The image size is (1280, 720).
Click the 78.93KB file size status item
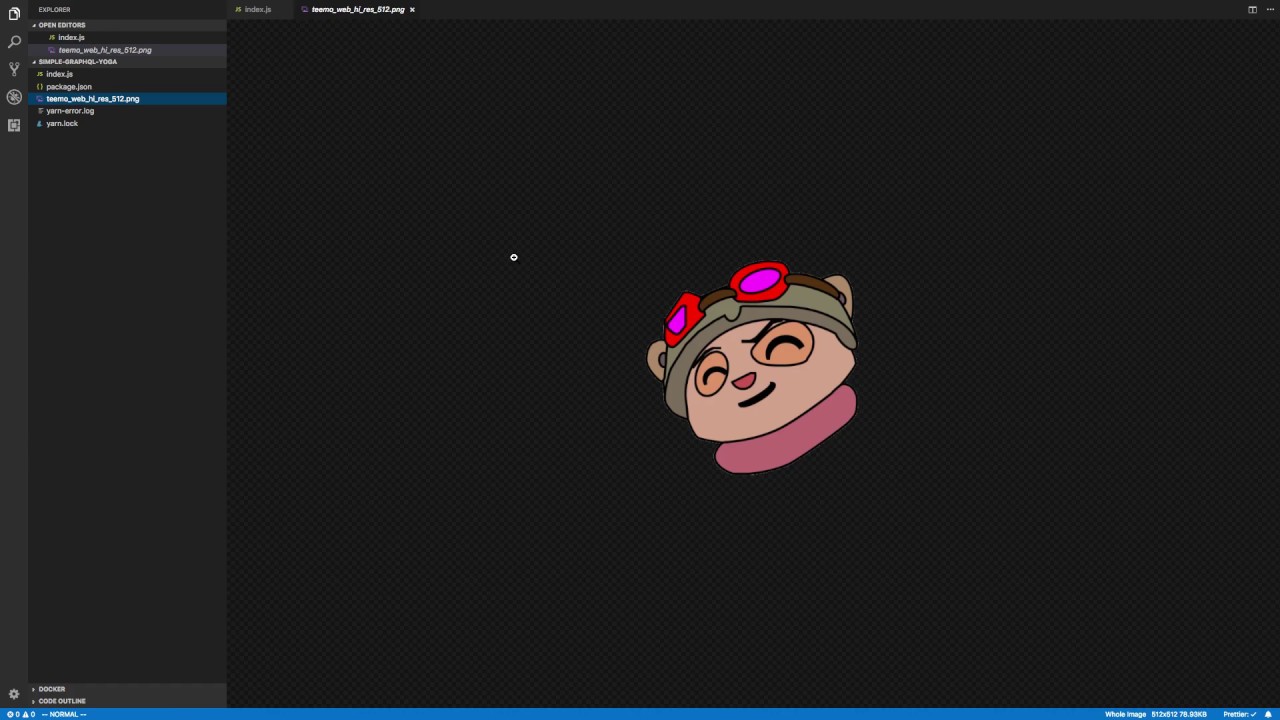coord(1192,714)
